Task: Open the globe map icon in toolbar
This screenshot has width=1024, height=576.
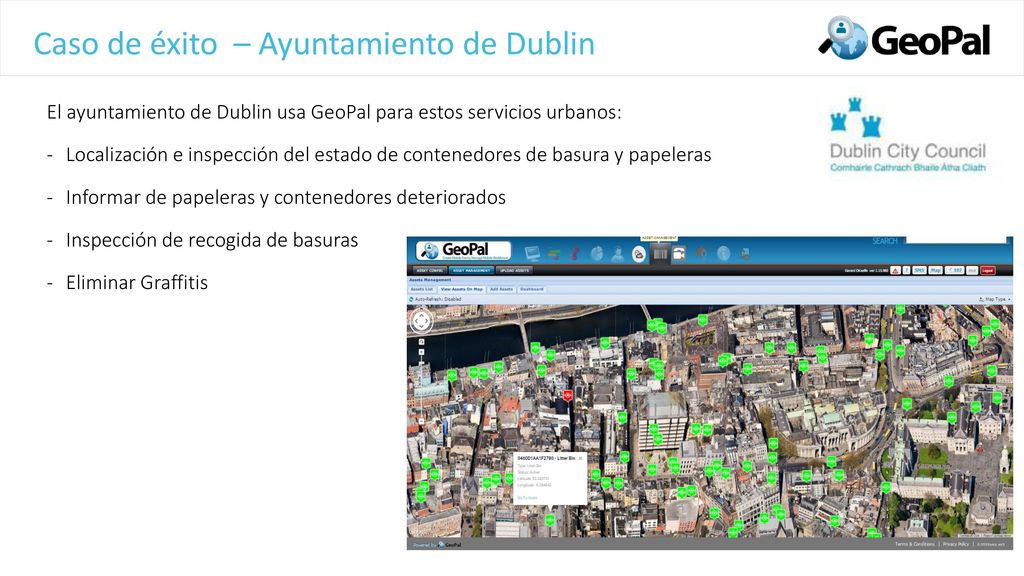Action: click(x=596, y=253)
